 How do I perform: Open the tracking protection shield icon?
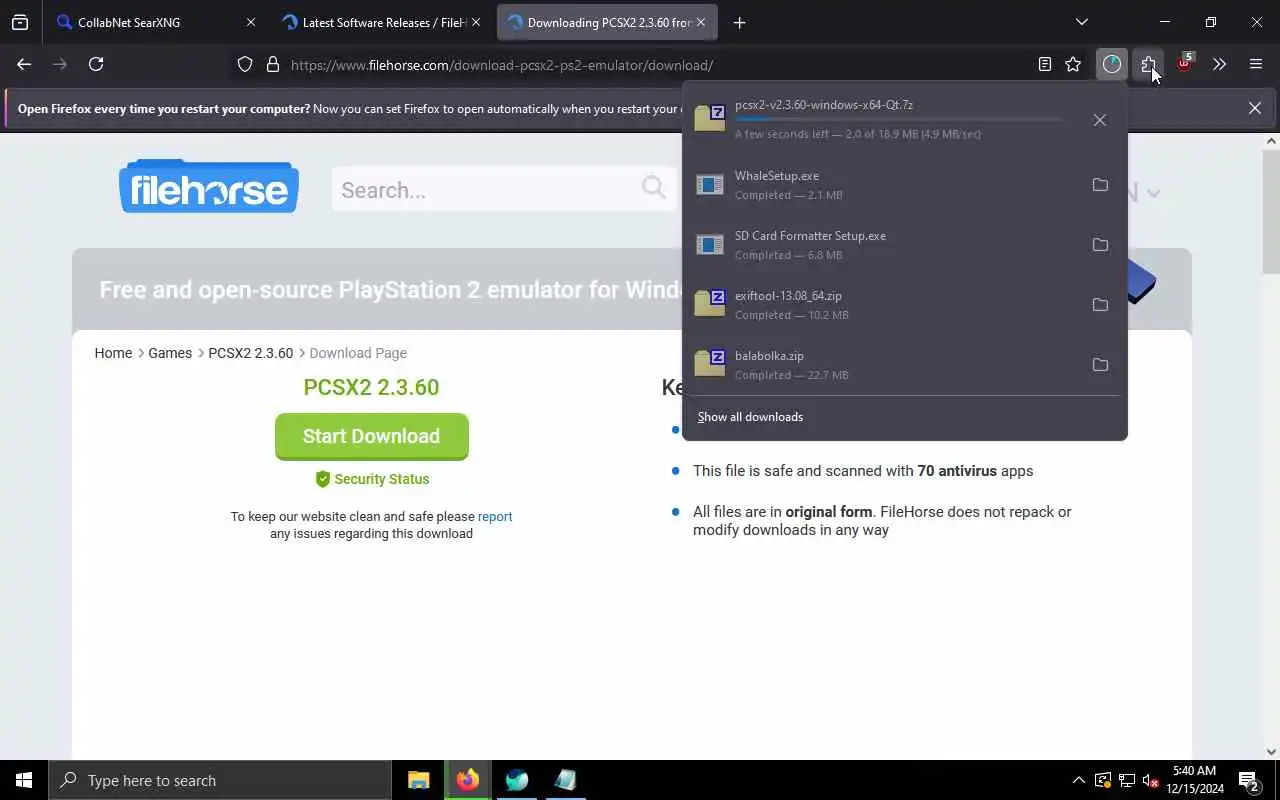[245, 65]
